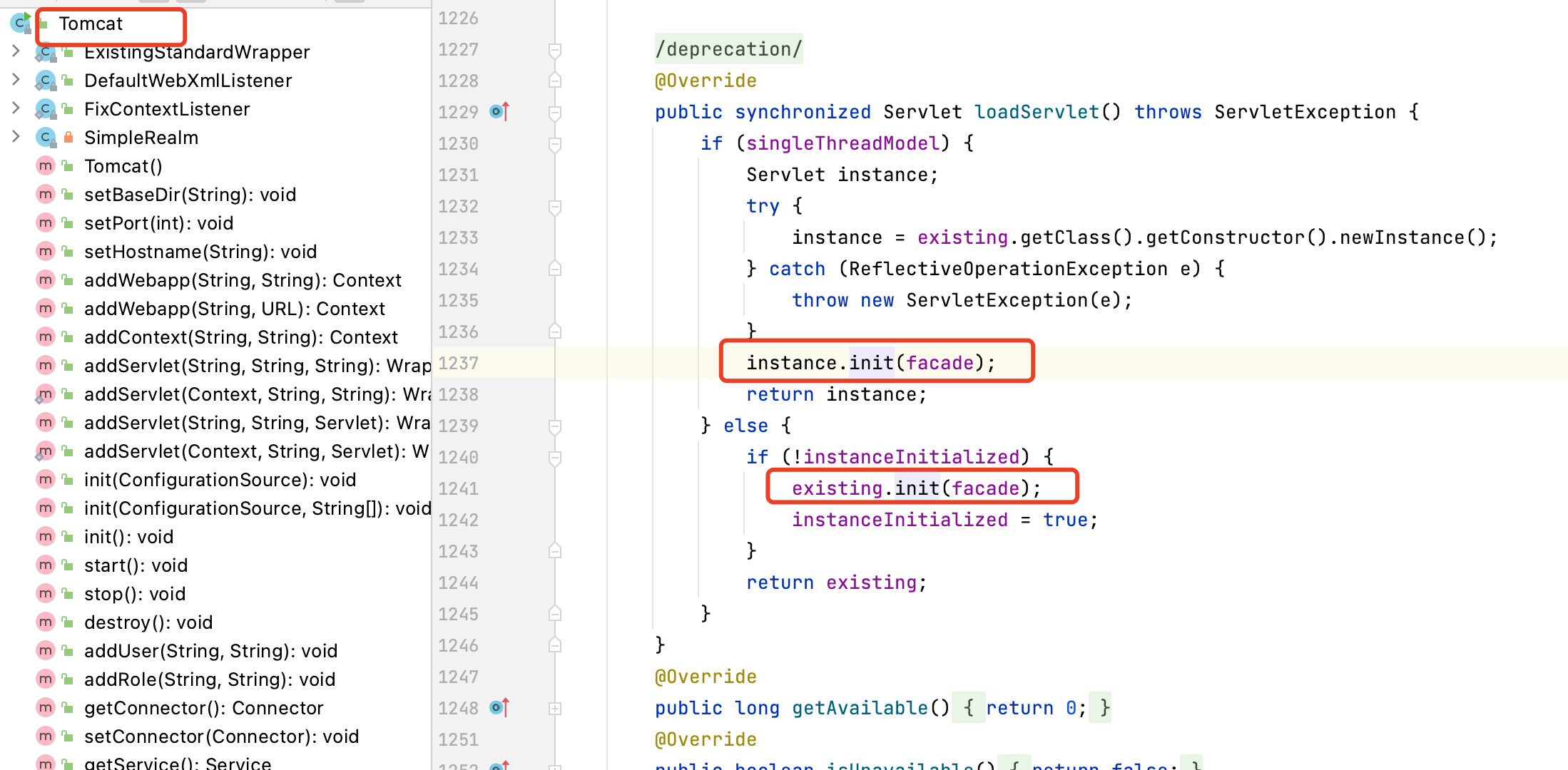1568x770 pixels.
Task: Click the SimpleRealm class icon
Action: (x=46, y=138)
